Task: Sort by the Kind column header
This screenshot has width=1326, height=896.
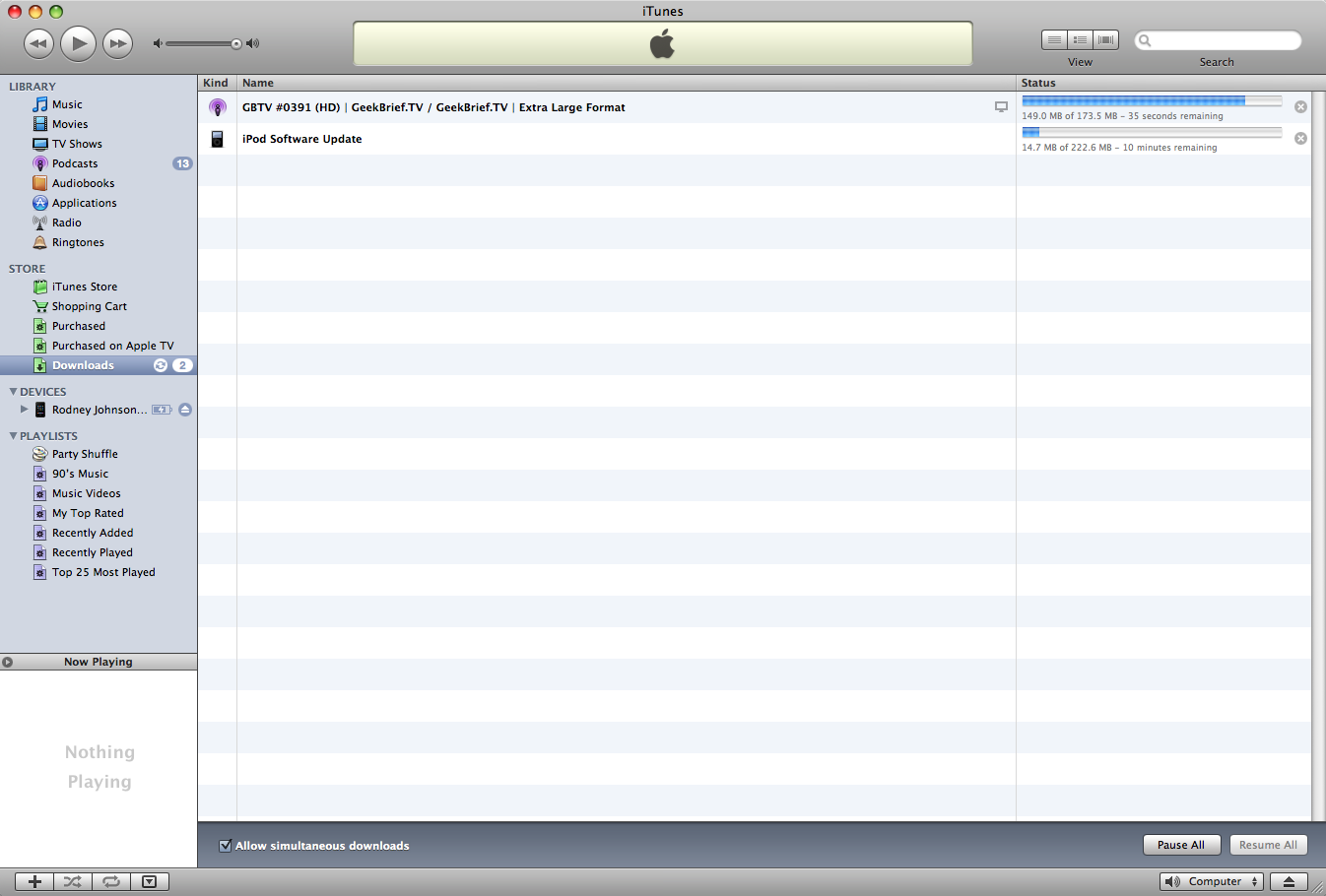Action: pos(217,83)
